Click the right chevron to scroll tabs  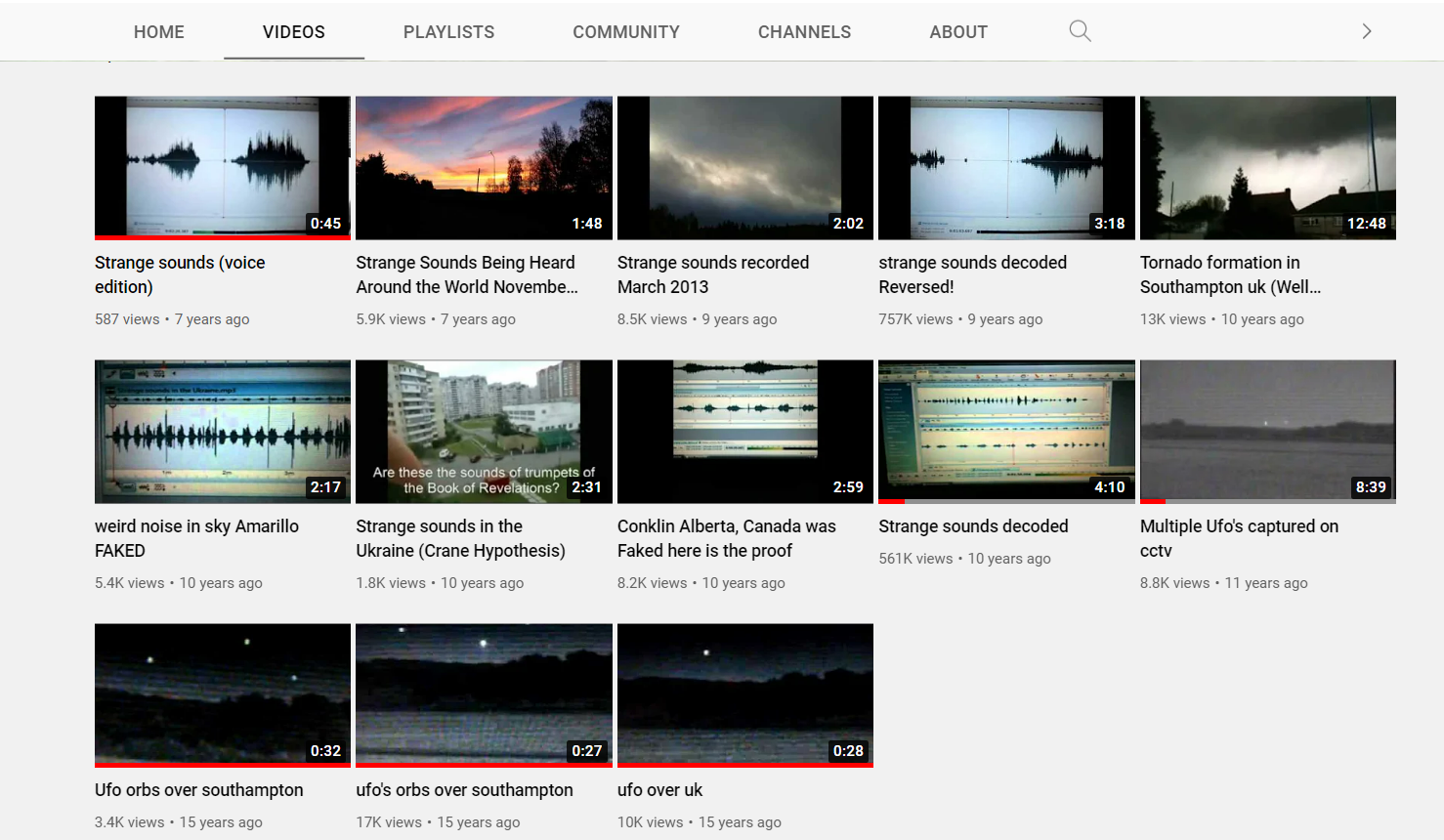(x=1366, y=31)
